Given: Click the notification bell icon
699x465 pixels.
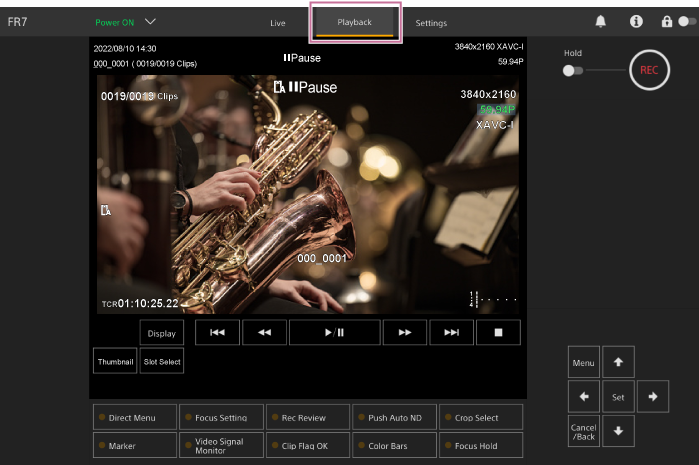Looking at the screenshot, I should (601, 21).
